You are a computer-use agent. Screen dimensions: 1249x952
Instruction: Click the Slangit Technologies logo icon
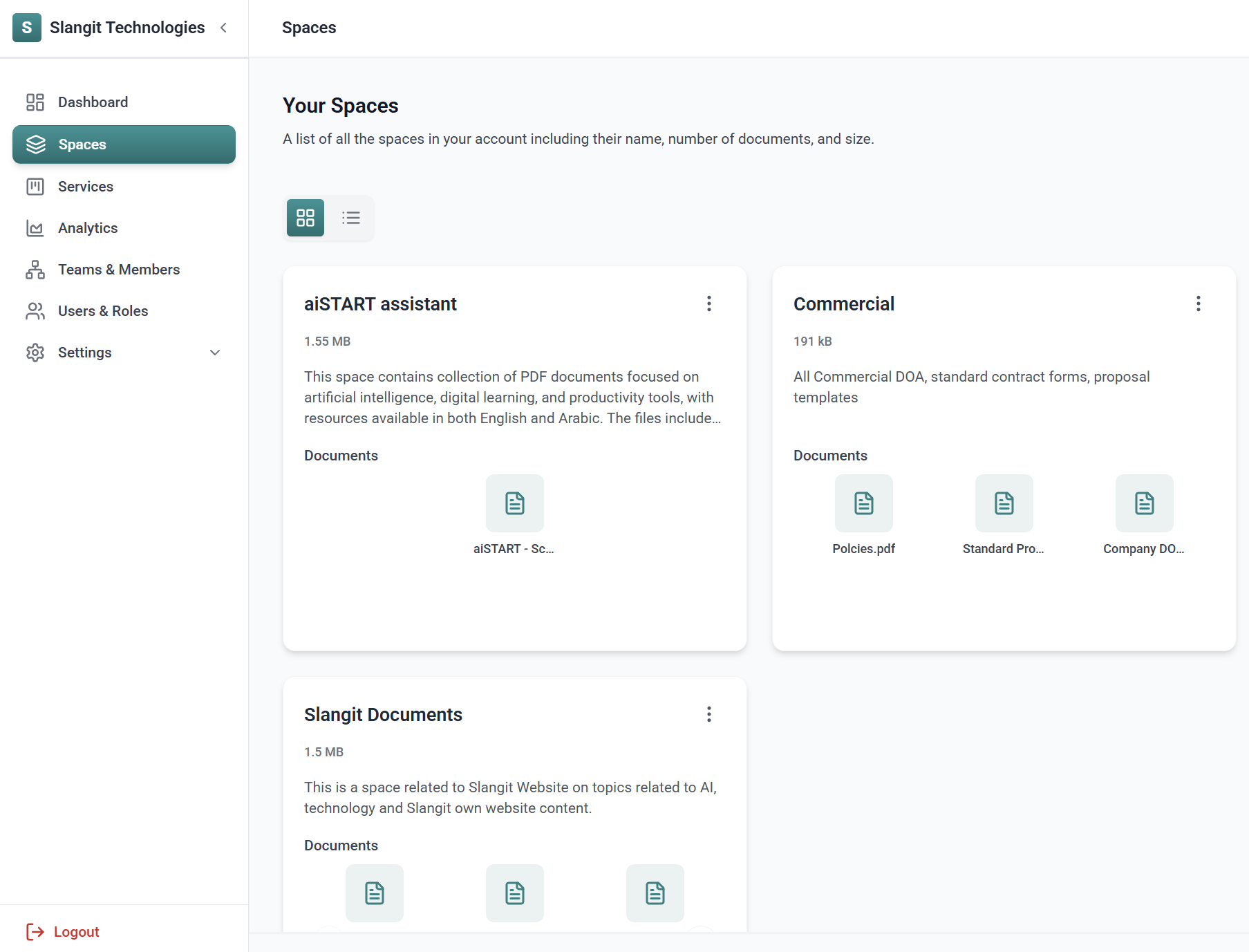point(27,28)
